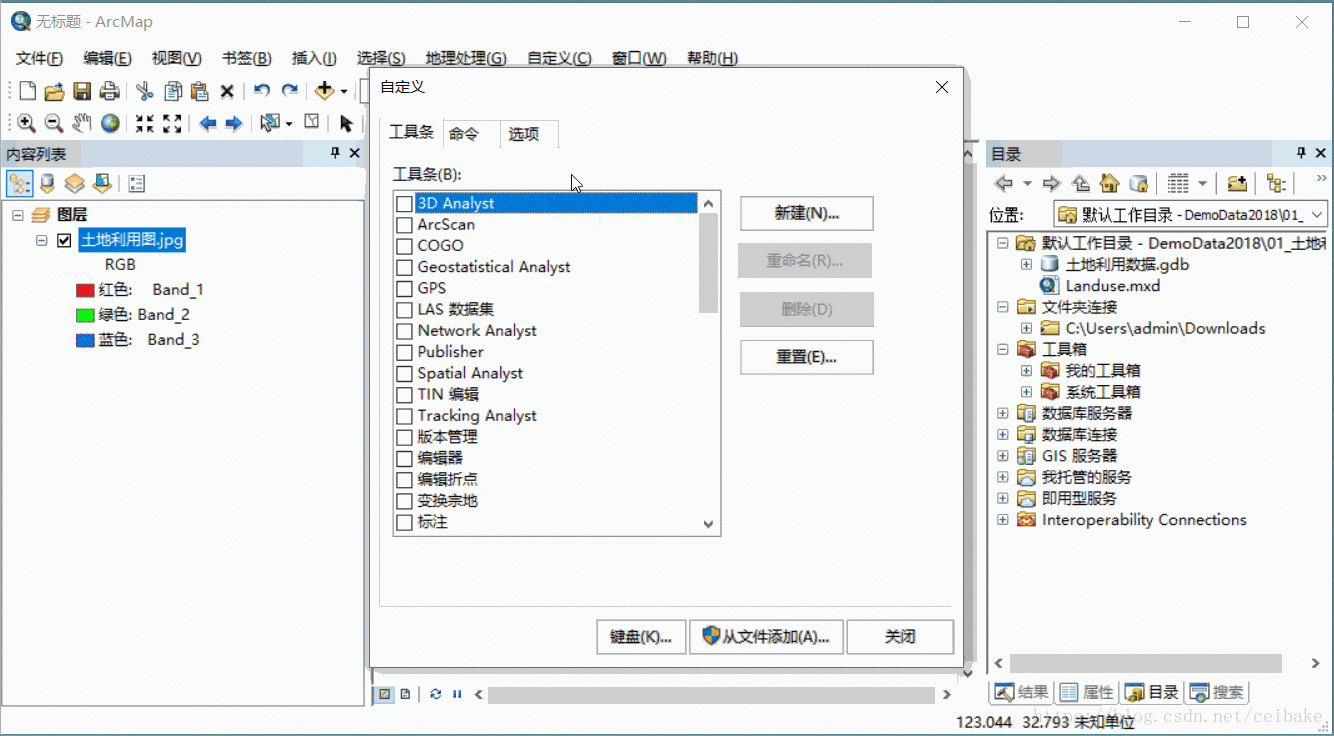Screen dimensions: 1334x736
Task: Undo the last action with the arrow icon
Action: point(262,91)
